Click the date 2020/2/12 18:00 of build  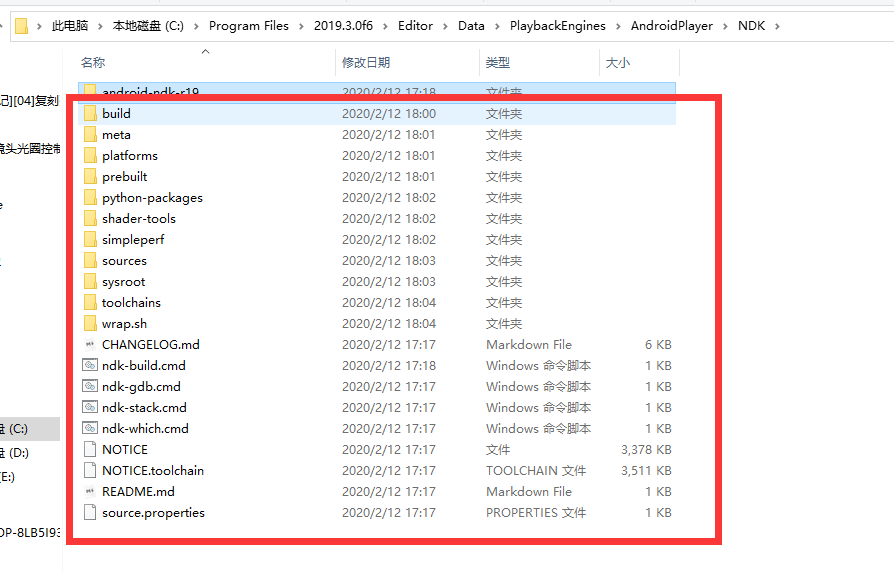pyautogui.click(x=389, y=113)
